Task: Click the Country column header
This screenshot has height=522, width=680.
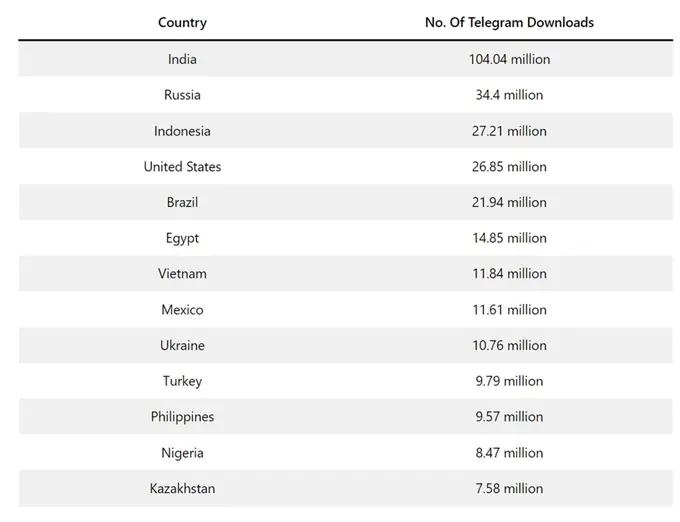Action: click(x=182, y=22)
